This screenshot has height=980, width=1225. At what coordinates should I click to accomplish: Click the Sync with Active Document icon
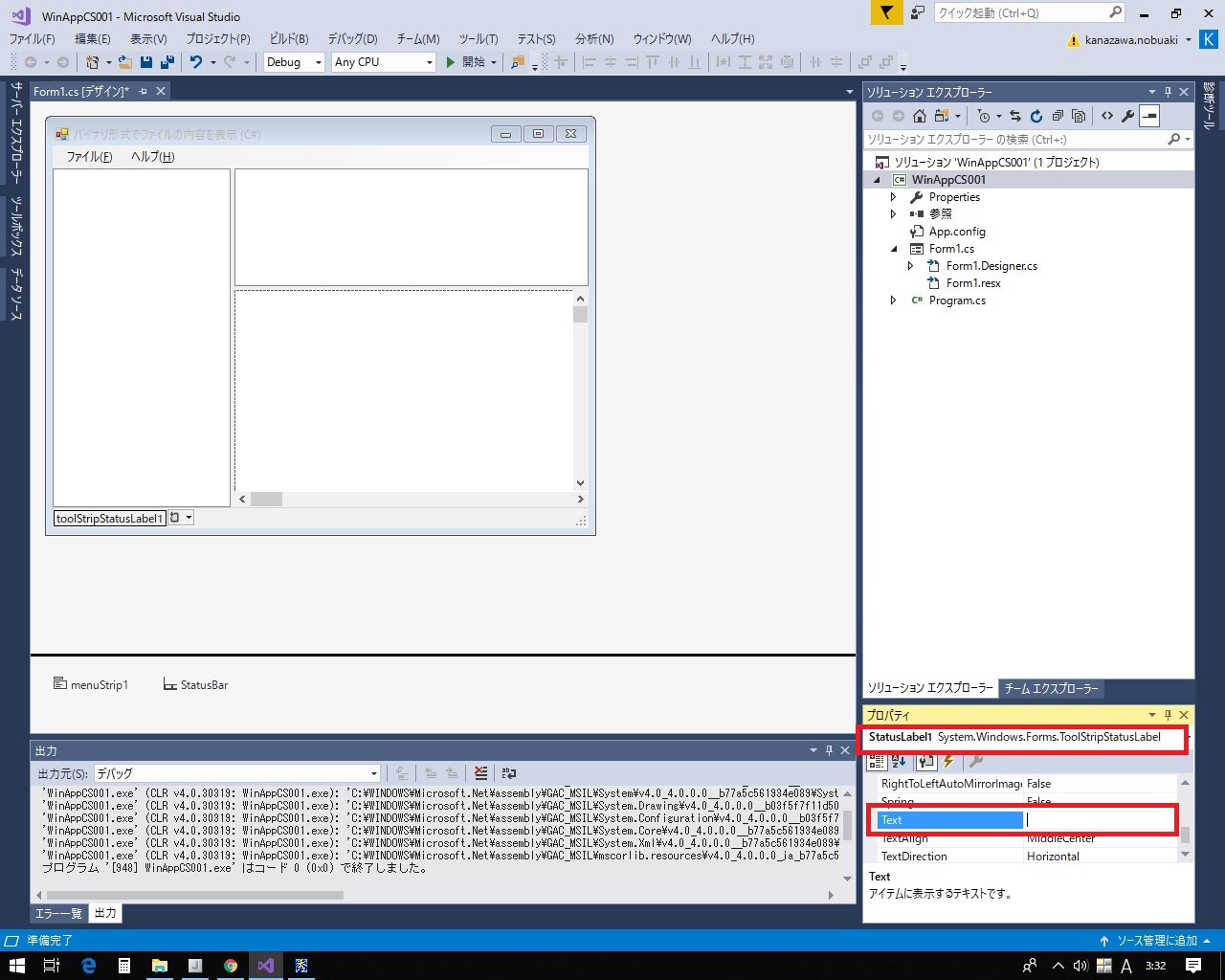pyautogui.click(x=1015, y=116)
